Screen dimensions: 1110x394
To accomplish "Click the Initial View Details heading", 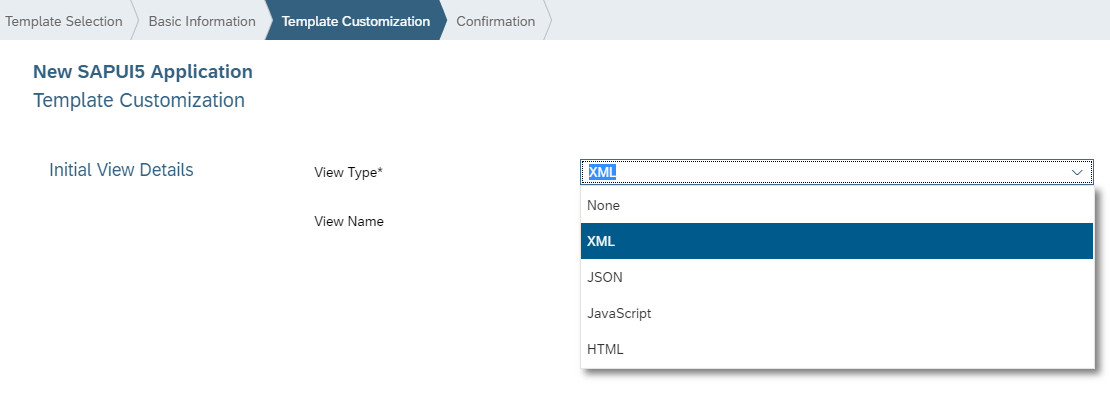I will (121, 170).
